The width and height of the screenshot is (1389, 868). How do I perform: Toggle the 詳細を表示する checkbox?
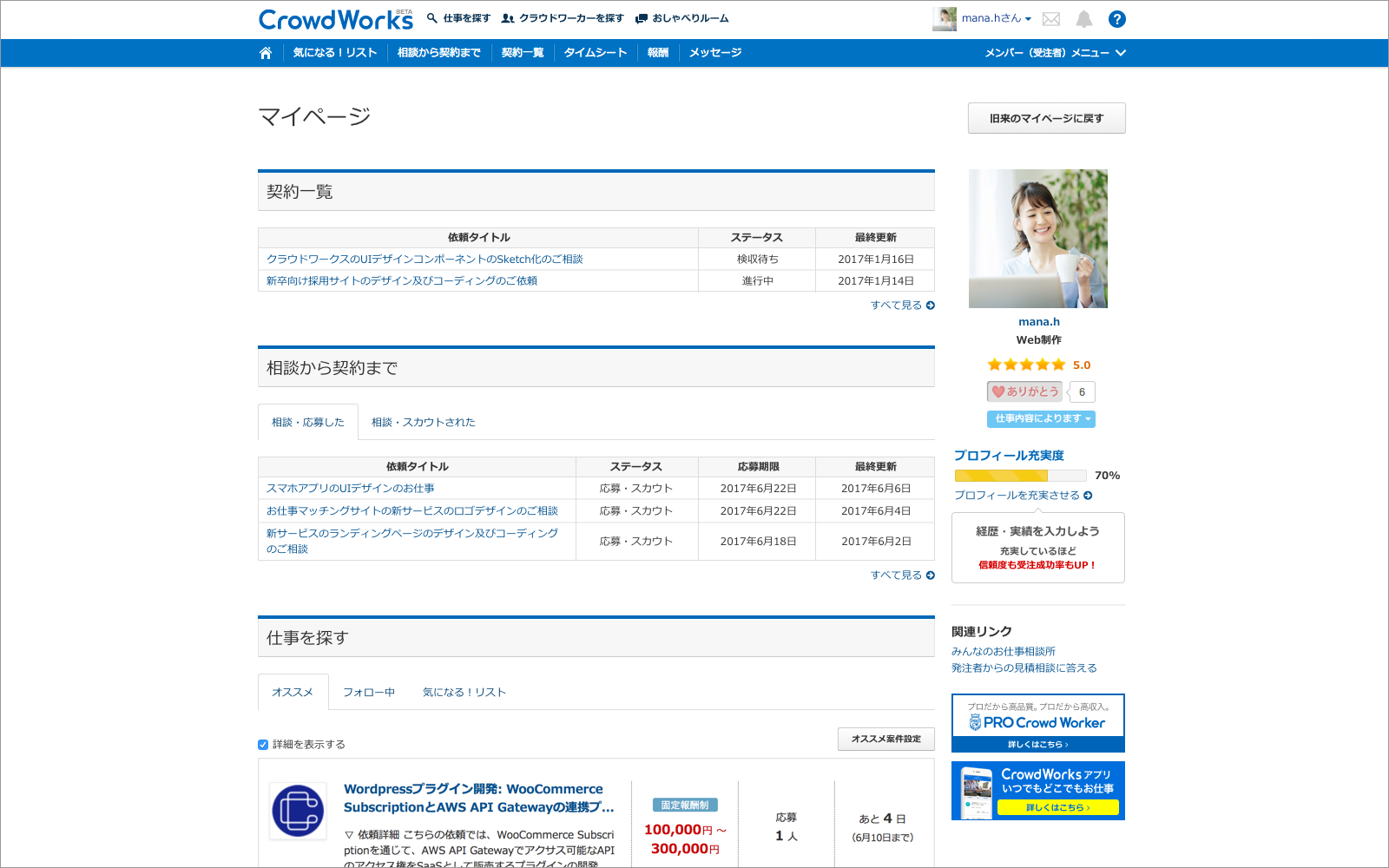coord(263,745)
